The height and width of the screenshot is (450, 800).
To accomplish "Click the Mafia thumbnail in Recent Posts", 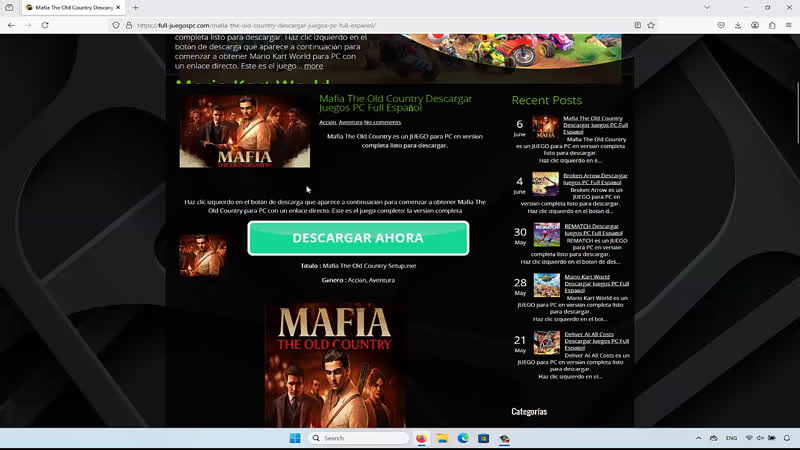I will (545, 127).
